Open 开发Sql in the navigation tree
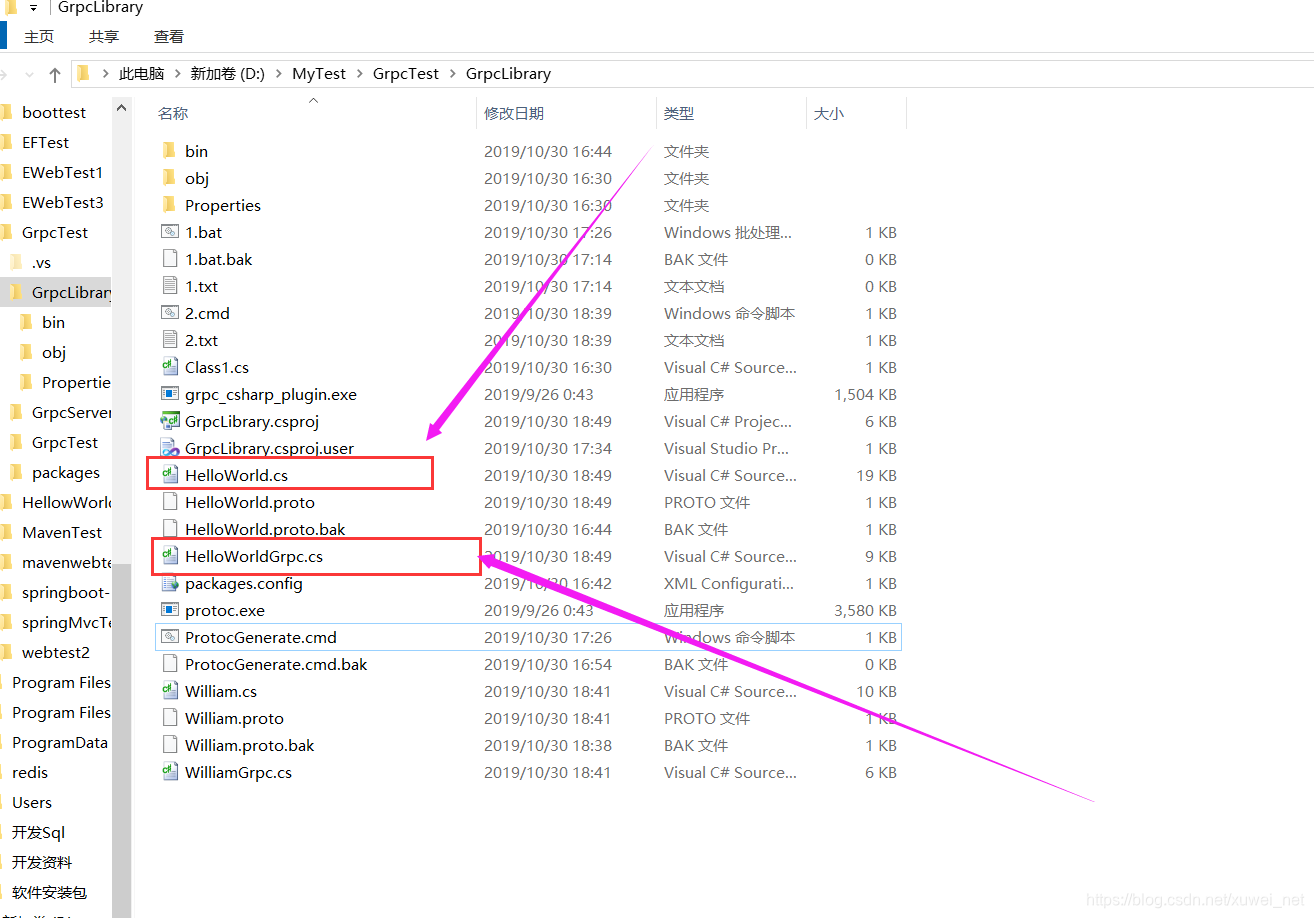 pyautogui.click(x=38, y=832)
